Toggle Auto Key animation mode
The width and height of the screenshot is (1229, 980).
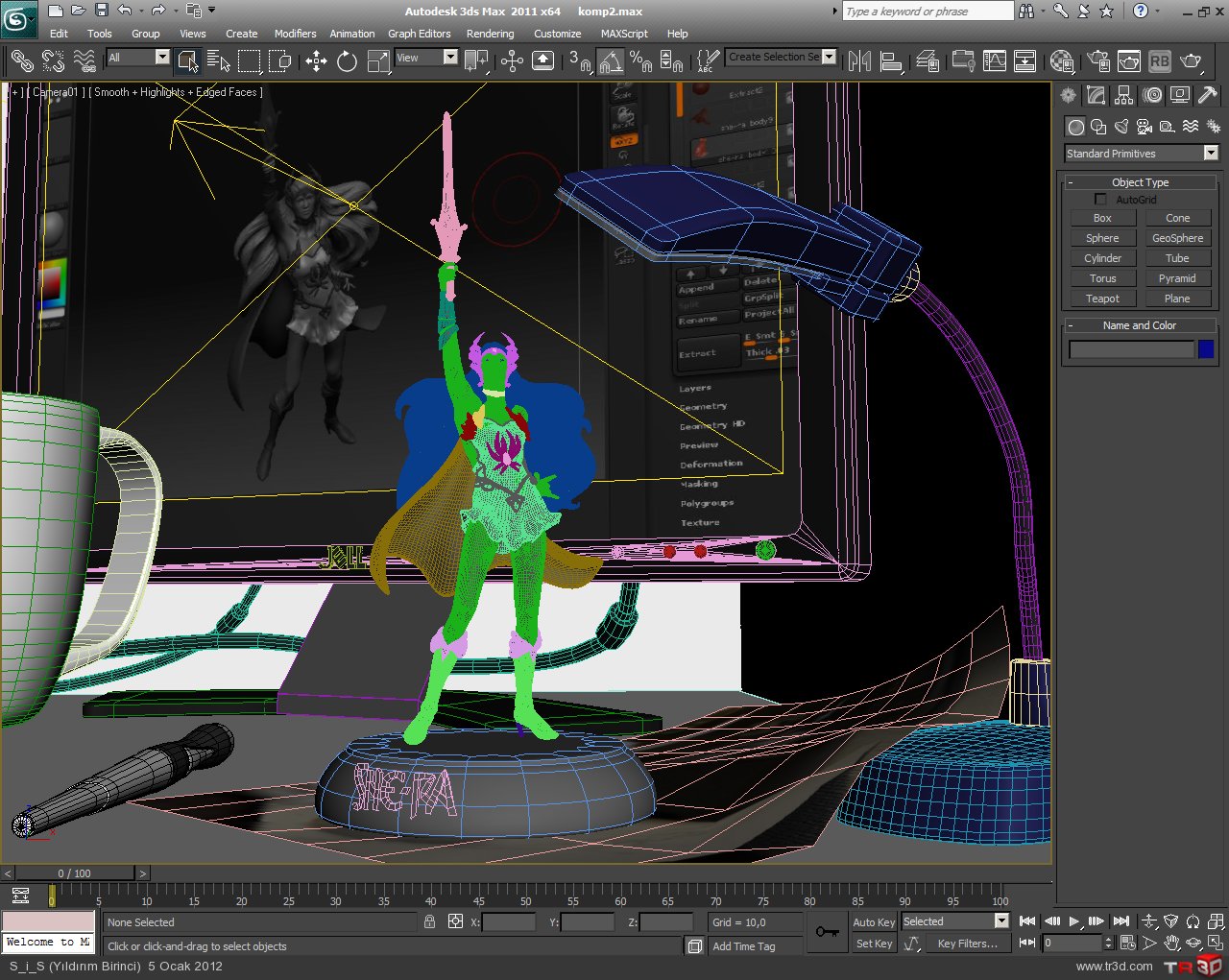click(x=874, y=922)
